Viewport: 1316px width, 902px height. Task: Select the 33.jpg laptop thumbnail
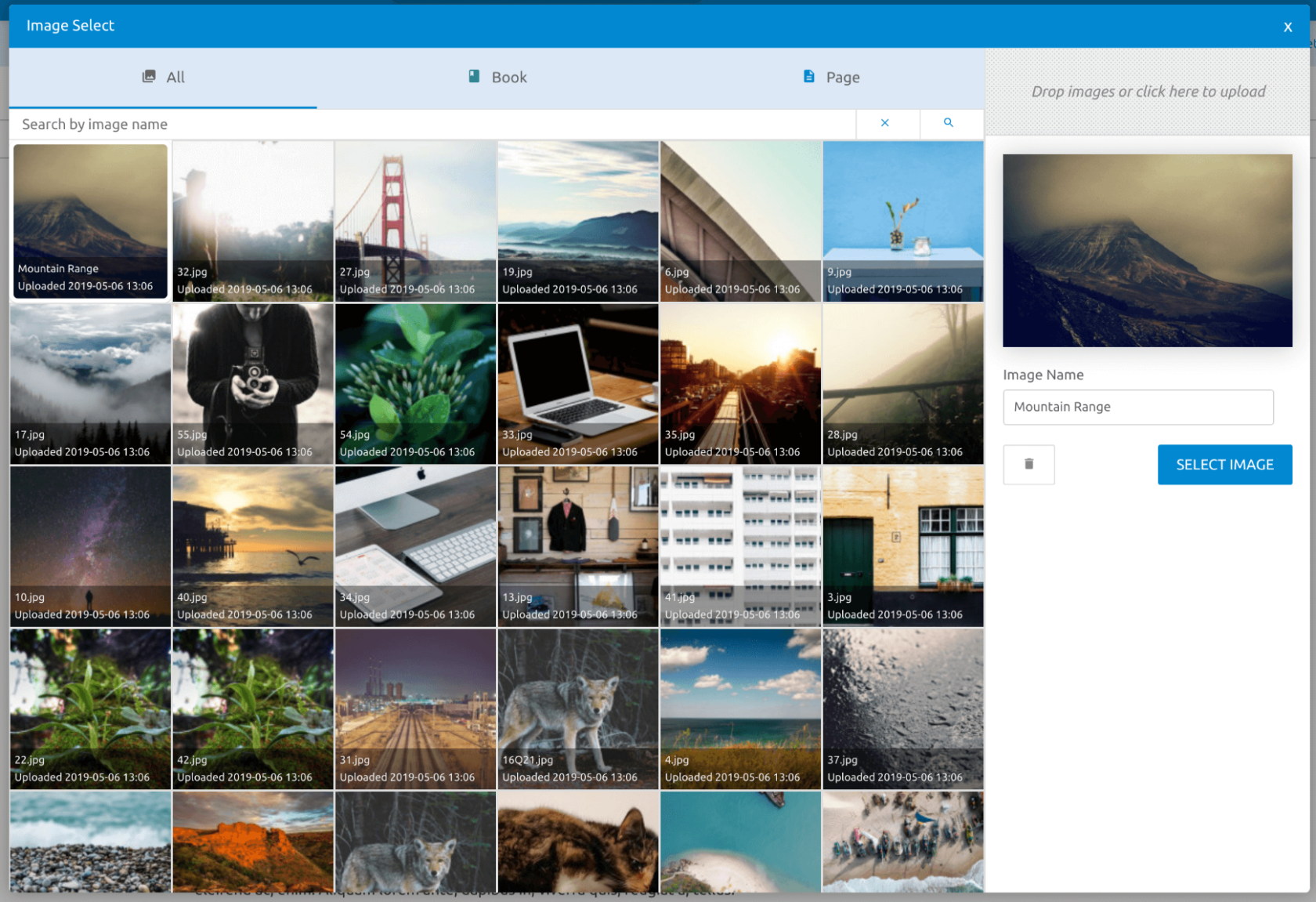coord(578,384)
